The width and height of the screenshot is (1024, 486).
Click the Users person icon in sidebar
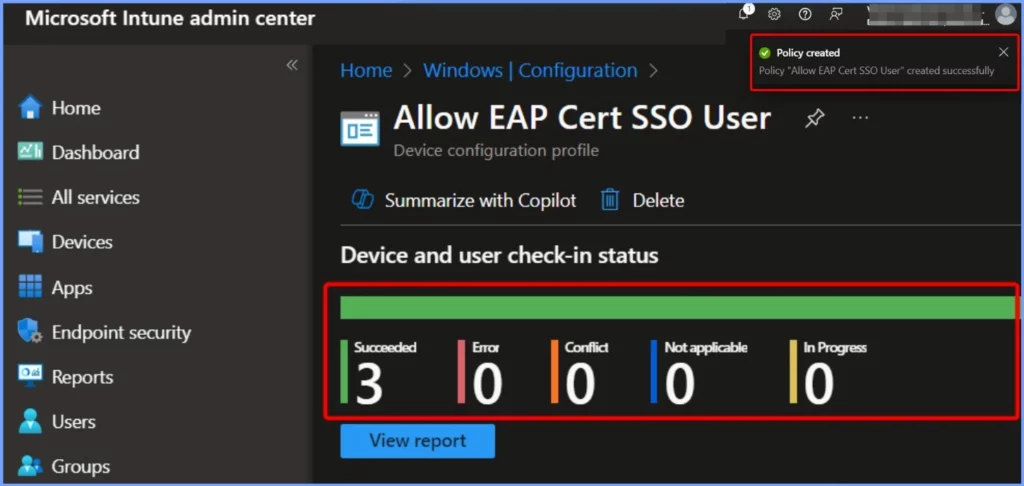point(30,422)
